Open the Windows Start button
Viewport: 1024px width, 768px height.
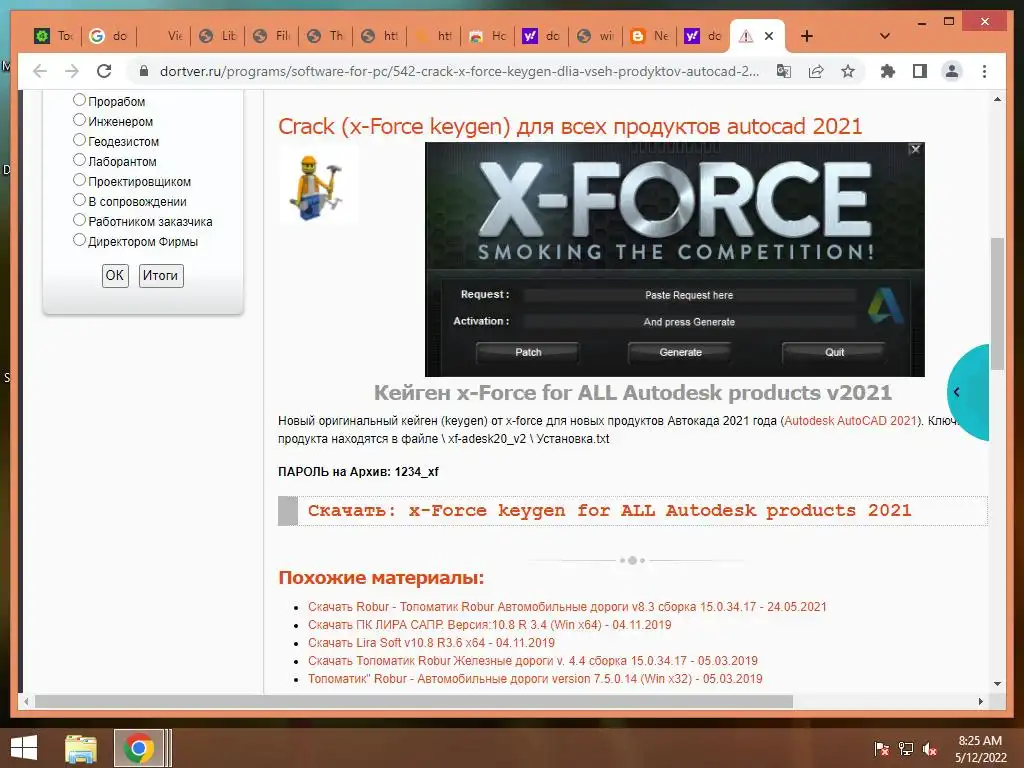point(24,748)
